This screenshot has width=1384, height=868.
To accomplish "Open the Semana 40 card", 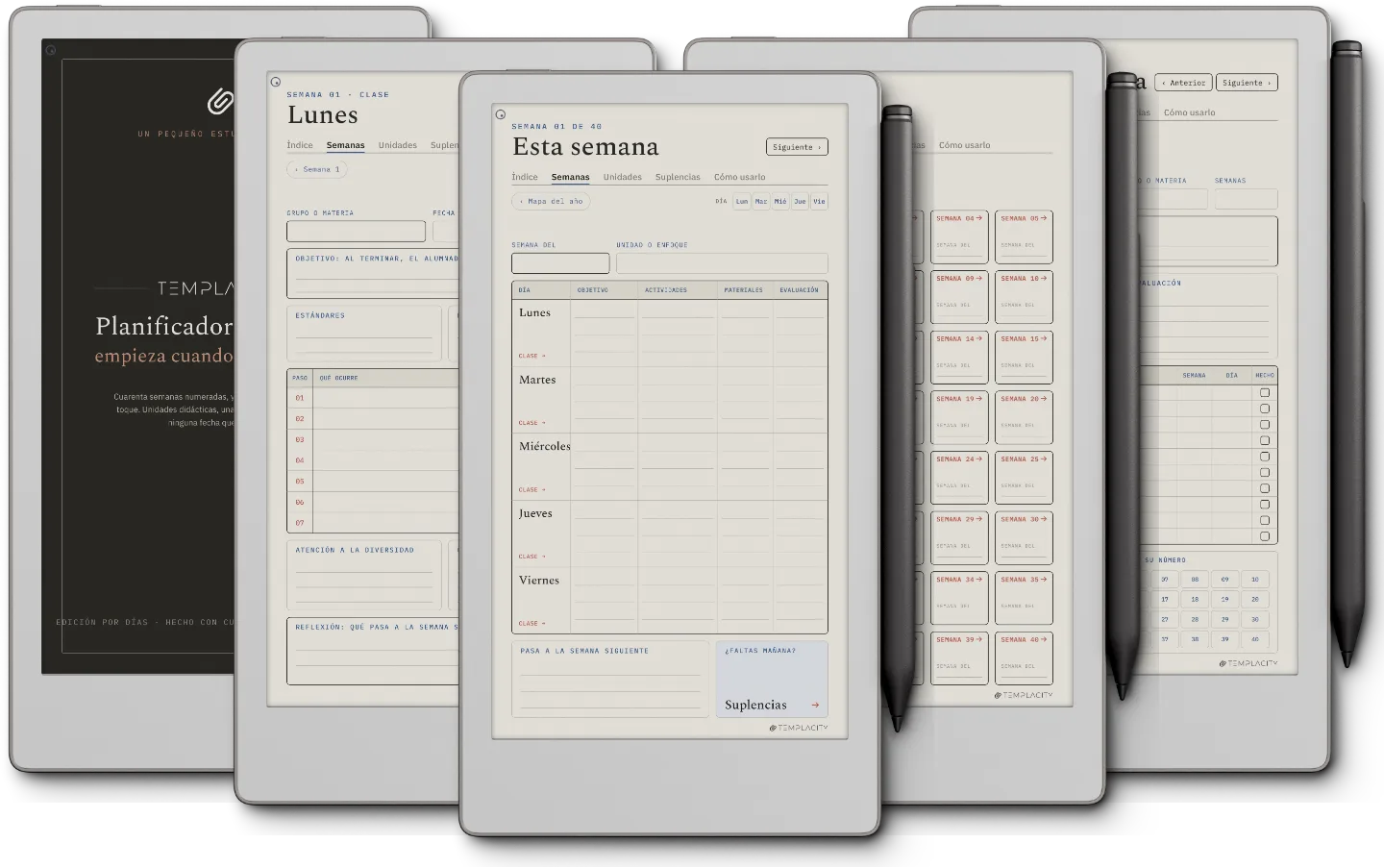I will [x=1024, y=658].
